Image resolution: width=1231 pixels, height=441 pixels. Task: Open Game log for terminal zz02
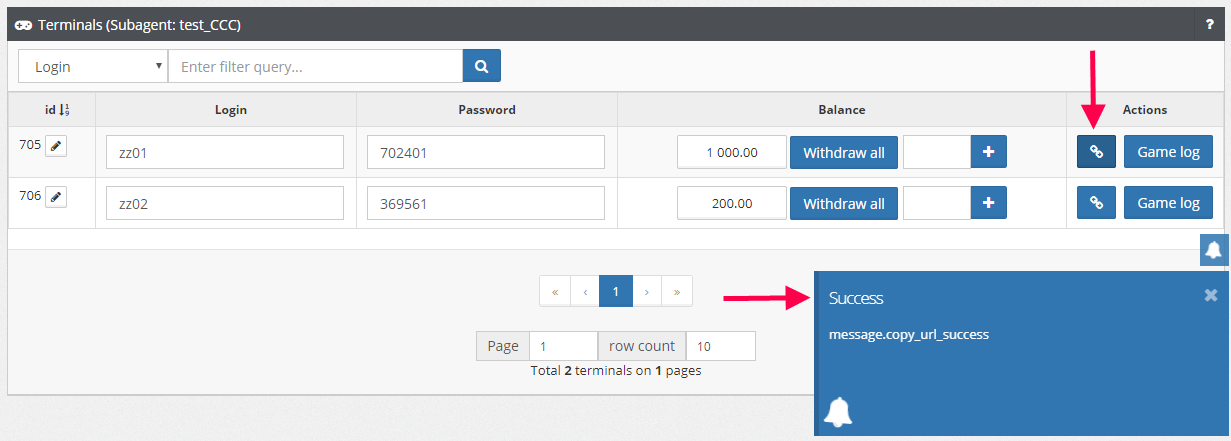pos(1168,203)
